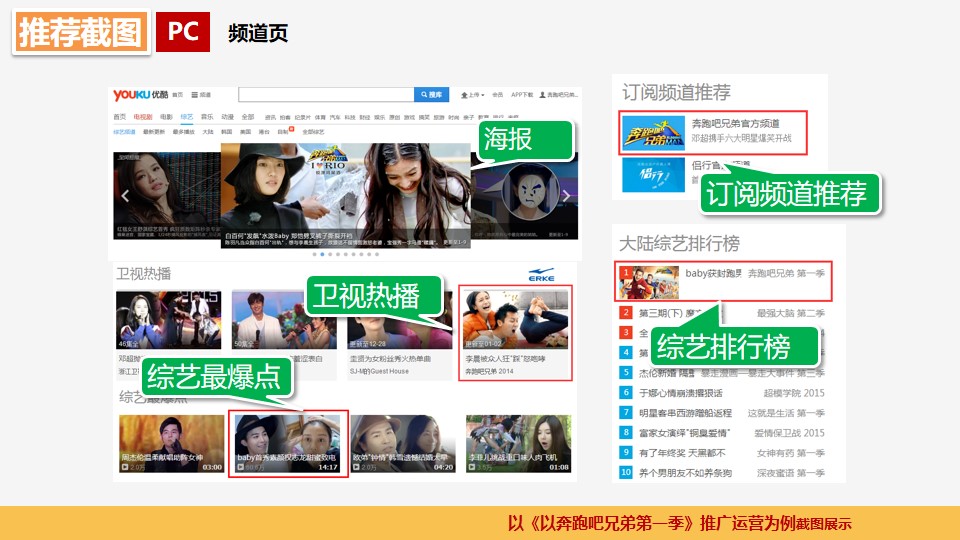Click the title 李晨被众人狂“踩”怒咆哮

click(x=505, y=359)
